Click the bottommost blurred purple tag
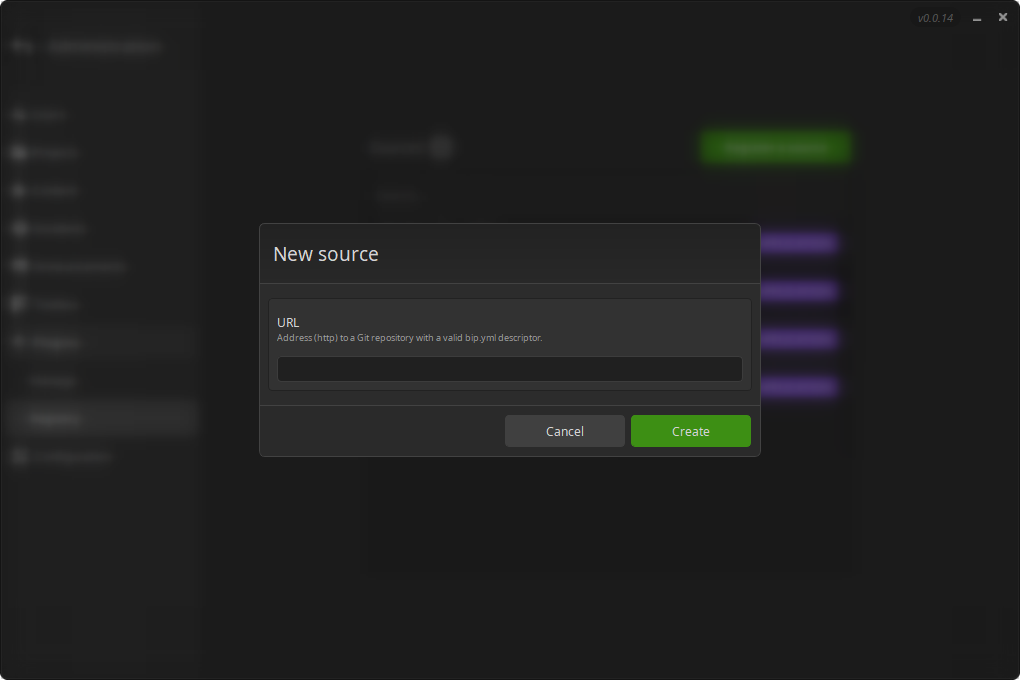This screenshot has height=680, width=1020. [798, 386]
